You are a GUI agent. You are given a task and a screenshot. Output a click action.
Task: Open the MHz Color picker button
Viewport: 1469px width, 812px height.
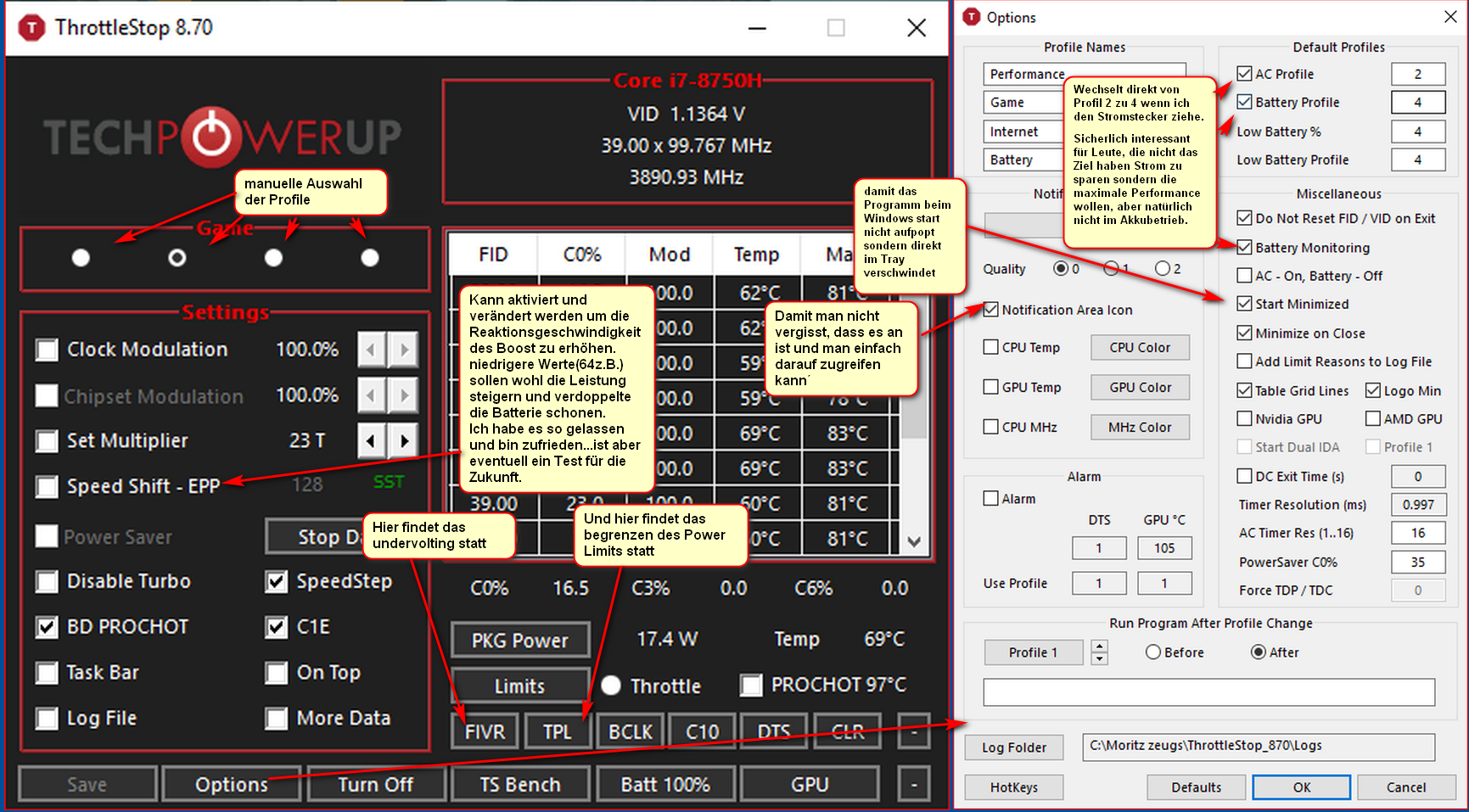tap(1140, 427)
